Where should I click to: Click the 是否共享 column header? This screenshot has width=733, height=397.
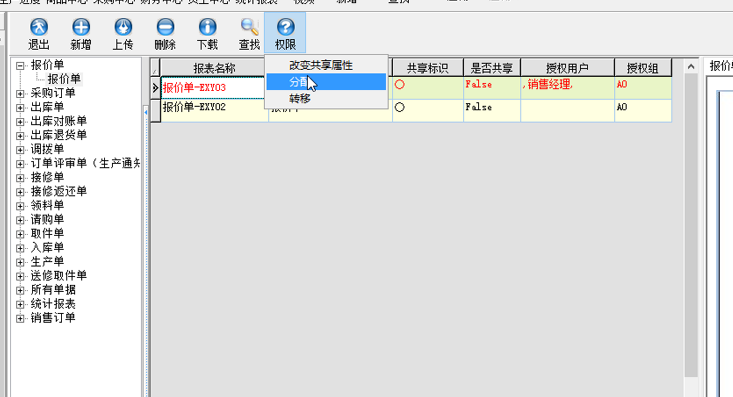[492, 68]
